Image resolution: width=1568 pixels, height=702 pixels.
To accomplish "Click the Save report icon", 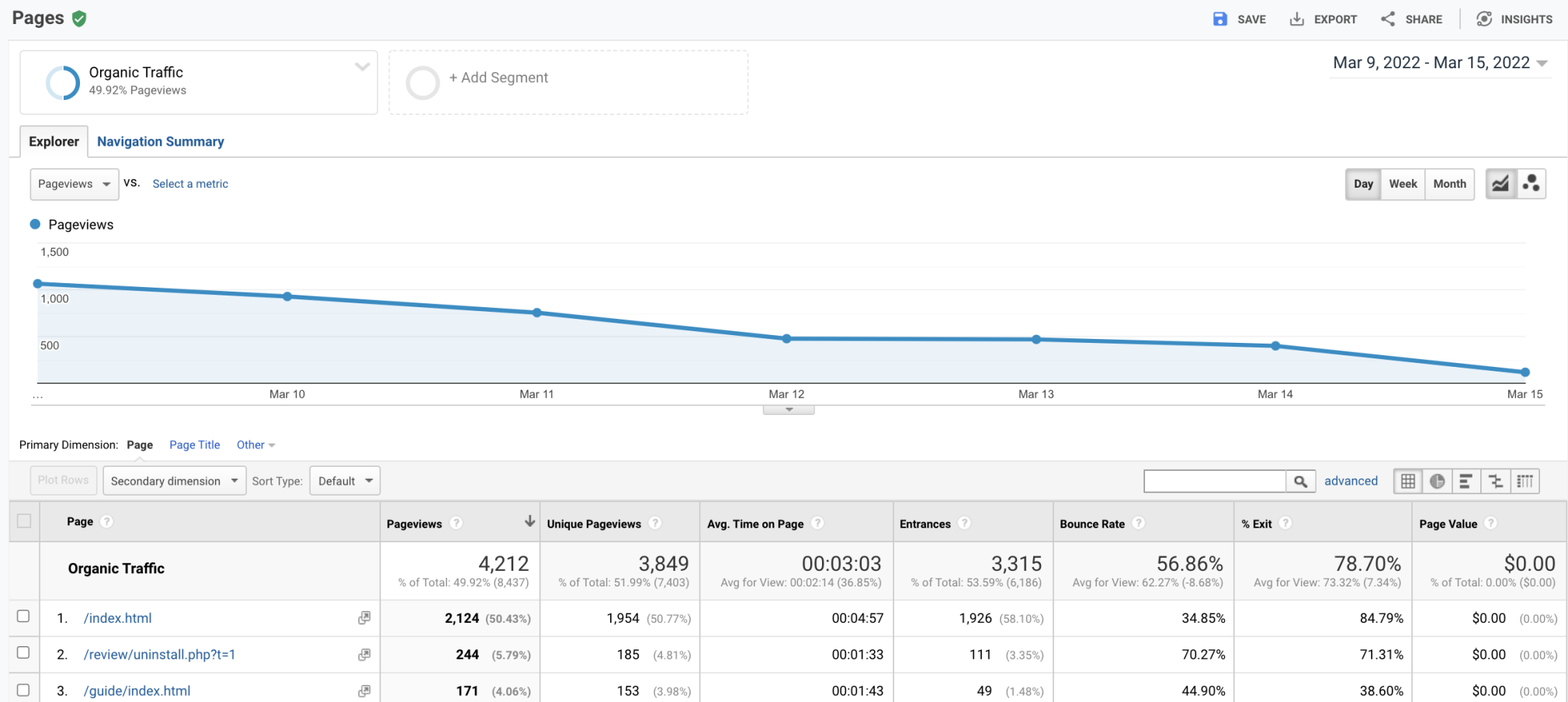I will point(1220,19).
